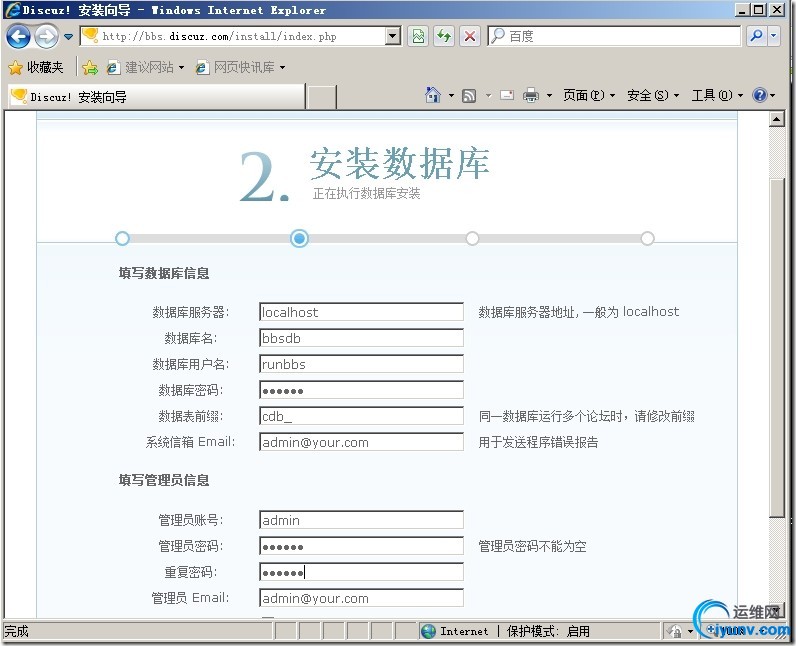Expand the Print options dropdown arrow
Viewport: 796px width, 646px height.
pos(549,95)
